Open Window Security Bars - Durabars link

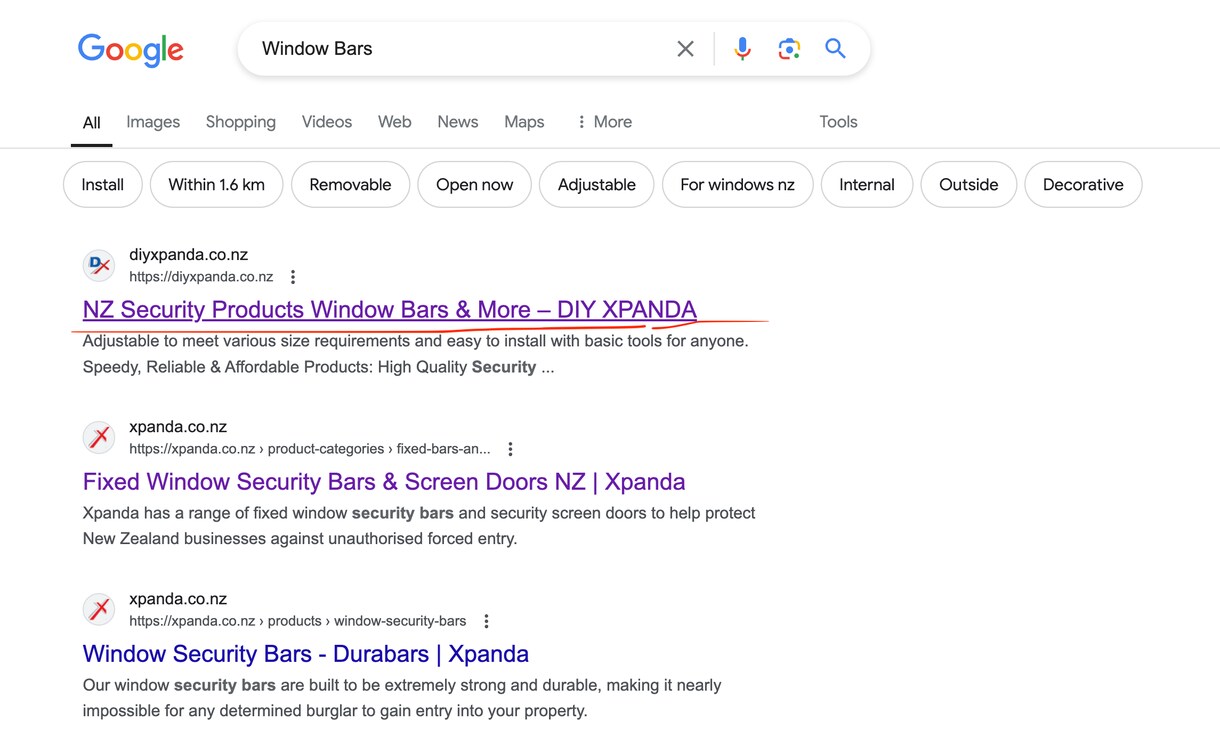[x=306, y=654]
